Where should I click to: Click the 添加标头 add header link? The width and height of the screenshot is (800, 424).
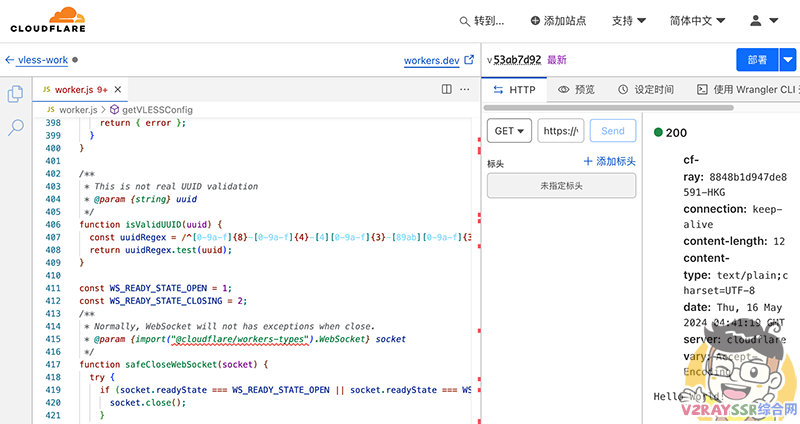coord(609,162)
